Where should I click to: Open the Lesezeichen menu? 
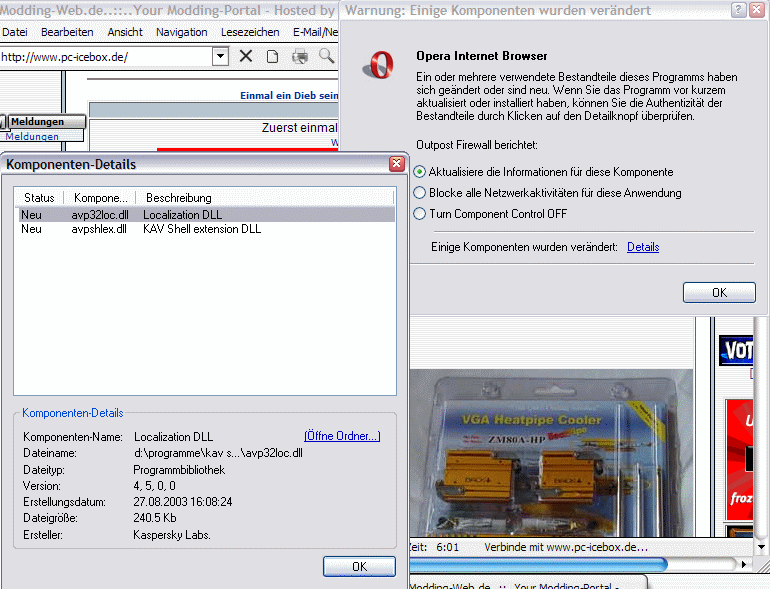tap(250, 32)
